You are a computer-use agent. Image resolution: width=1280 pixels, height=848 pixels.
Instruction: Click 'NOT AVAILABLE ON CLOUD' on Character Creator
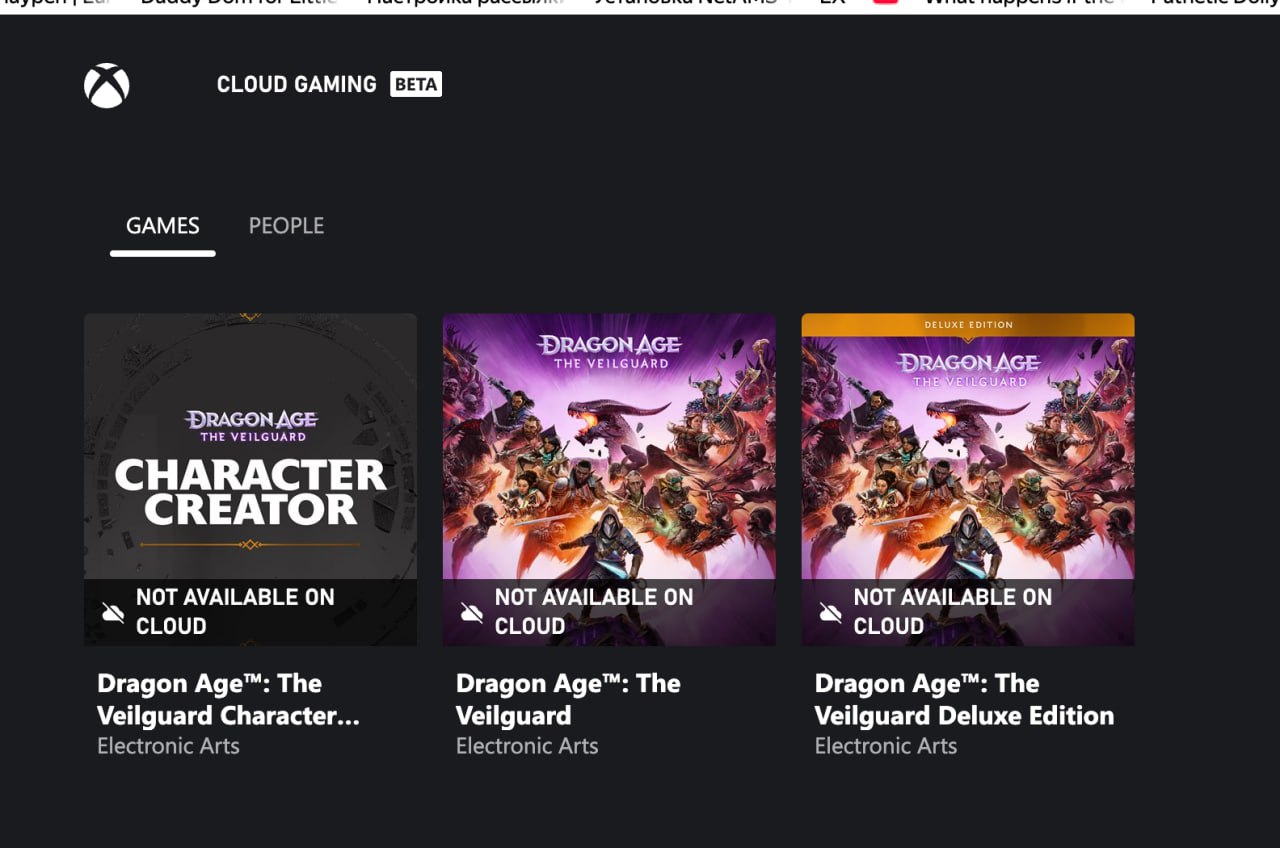[x=235, y=612]
